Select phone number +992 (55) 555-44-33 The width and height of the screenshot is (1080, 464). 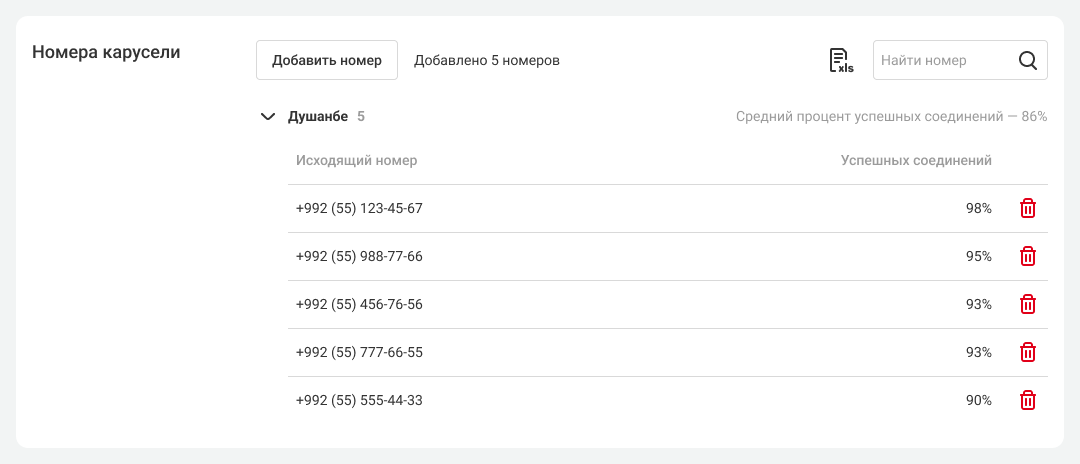pos(359,400)
